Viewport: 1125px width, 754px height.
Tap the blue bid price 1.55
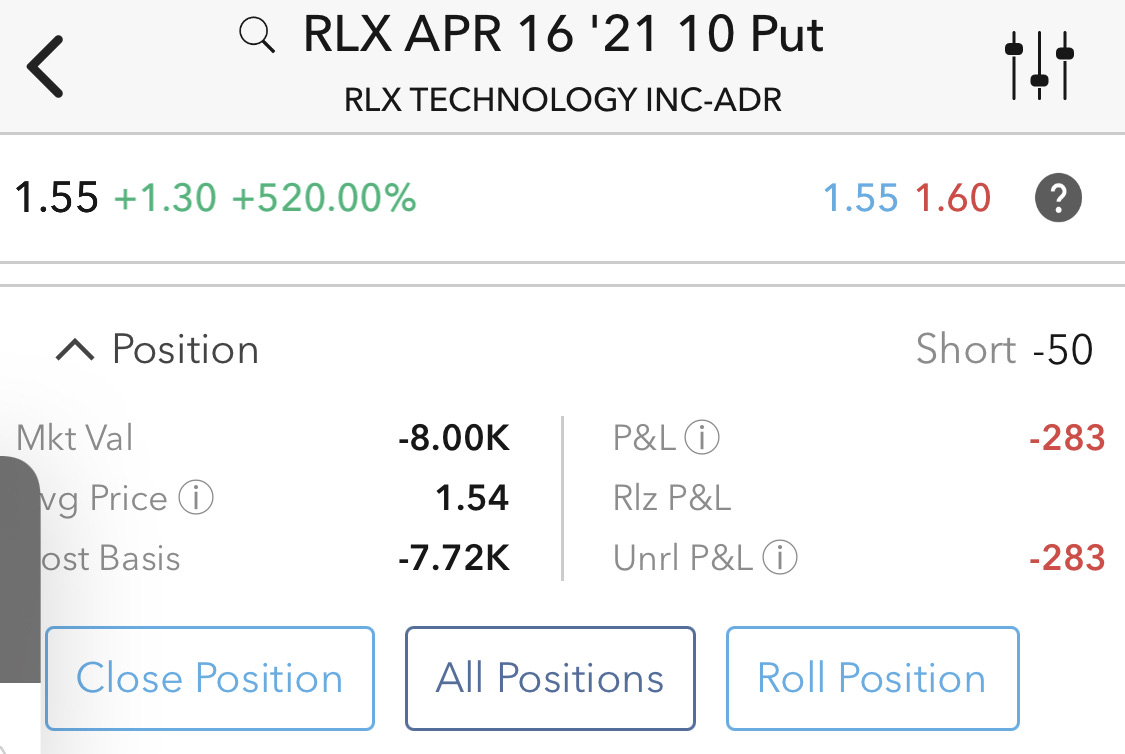pos(861,199)
